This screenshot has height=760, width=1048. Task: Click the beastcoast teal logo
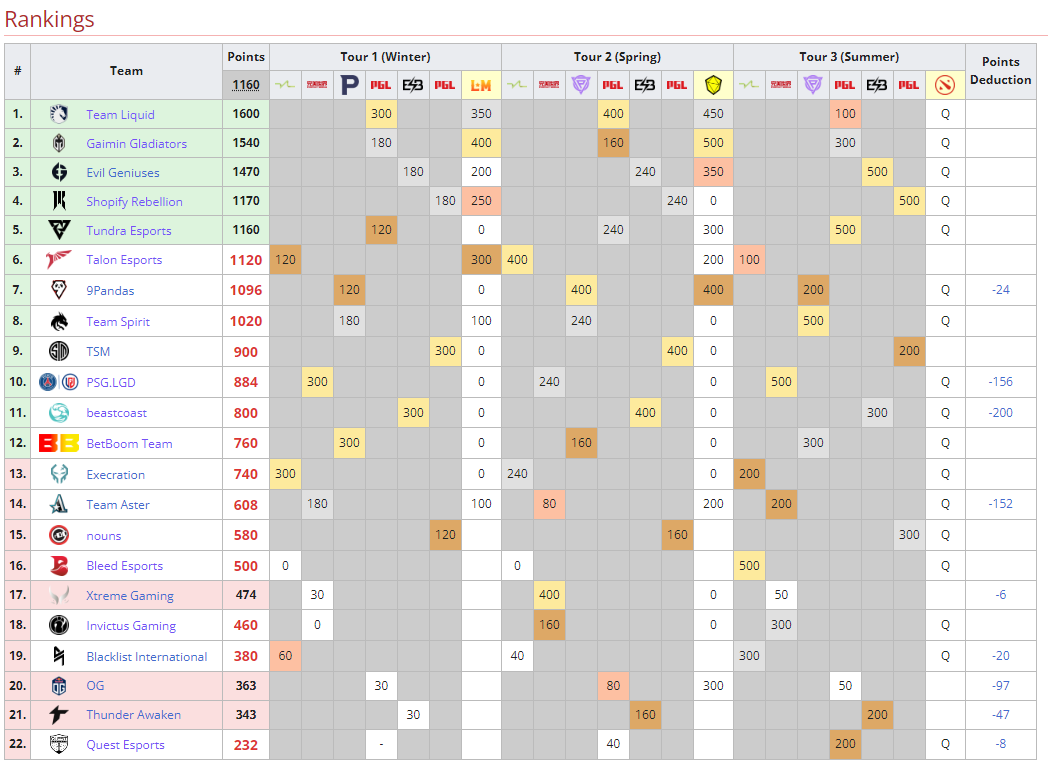[59, 413]
